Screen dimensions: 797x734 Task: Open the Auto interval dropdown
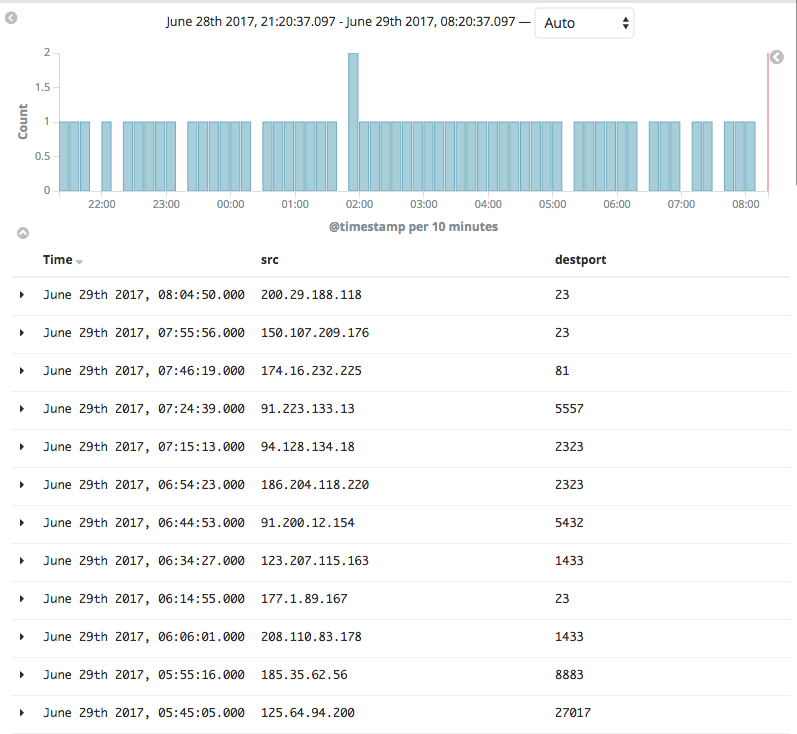click(x=584, y=23)
